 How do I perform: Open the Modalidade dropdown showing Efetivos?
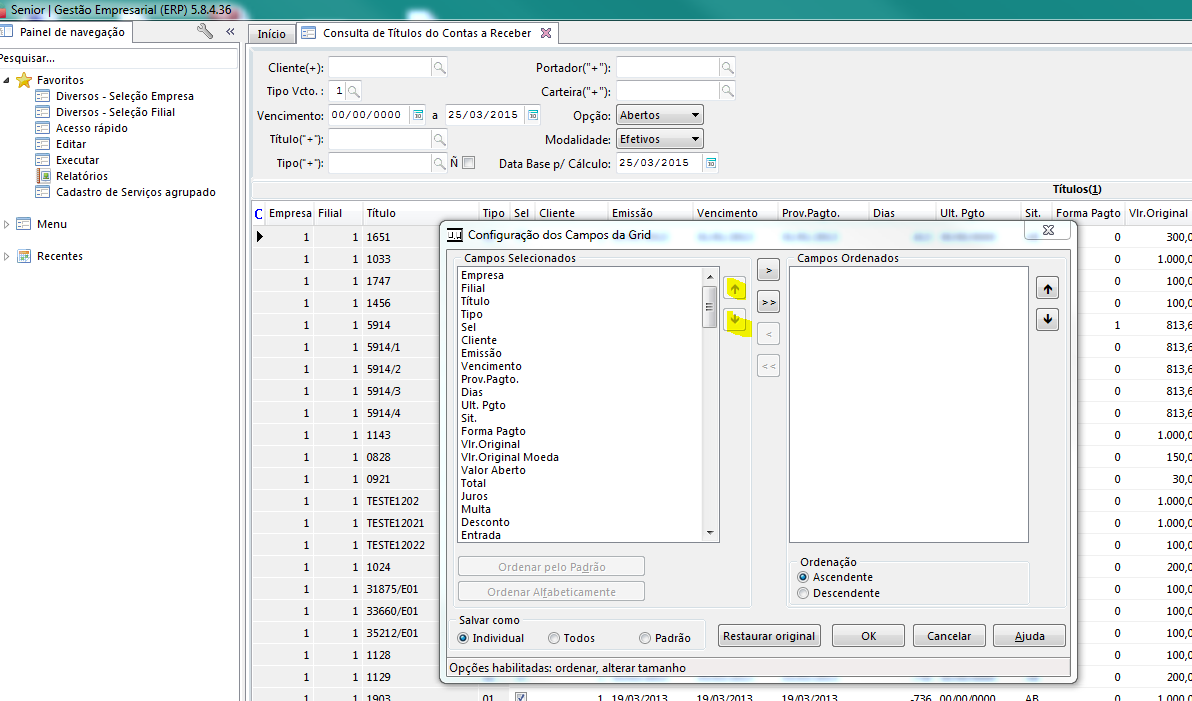coord(660,139)
